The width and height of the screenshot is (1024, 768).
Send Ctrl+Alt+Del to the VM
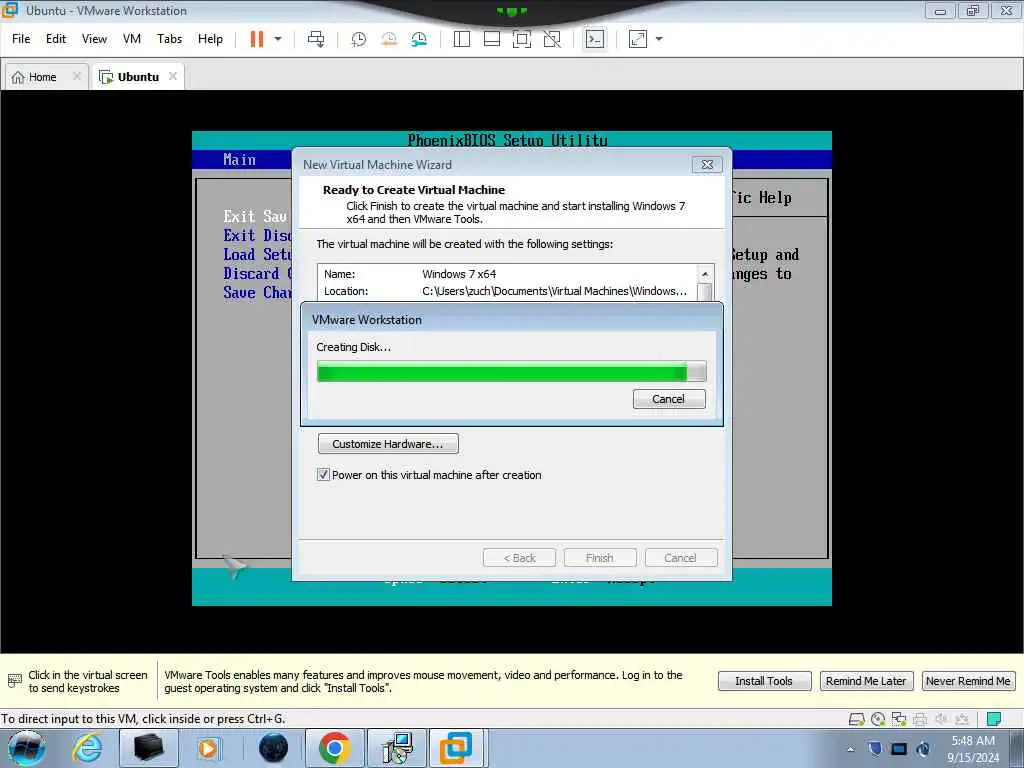point(316,39)
